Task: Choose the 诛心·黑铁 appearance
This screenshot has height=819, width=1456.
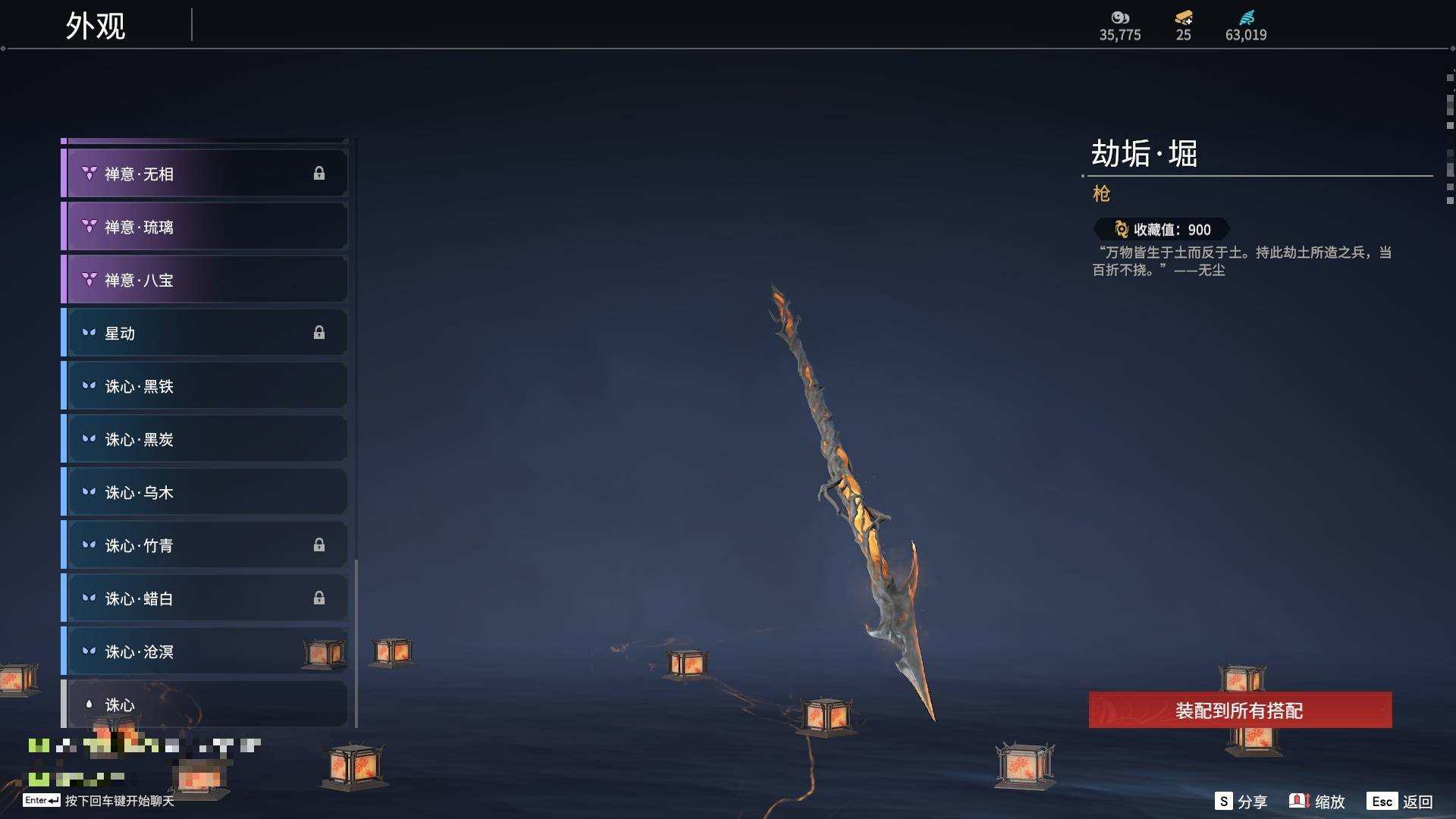Action: 205,386
